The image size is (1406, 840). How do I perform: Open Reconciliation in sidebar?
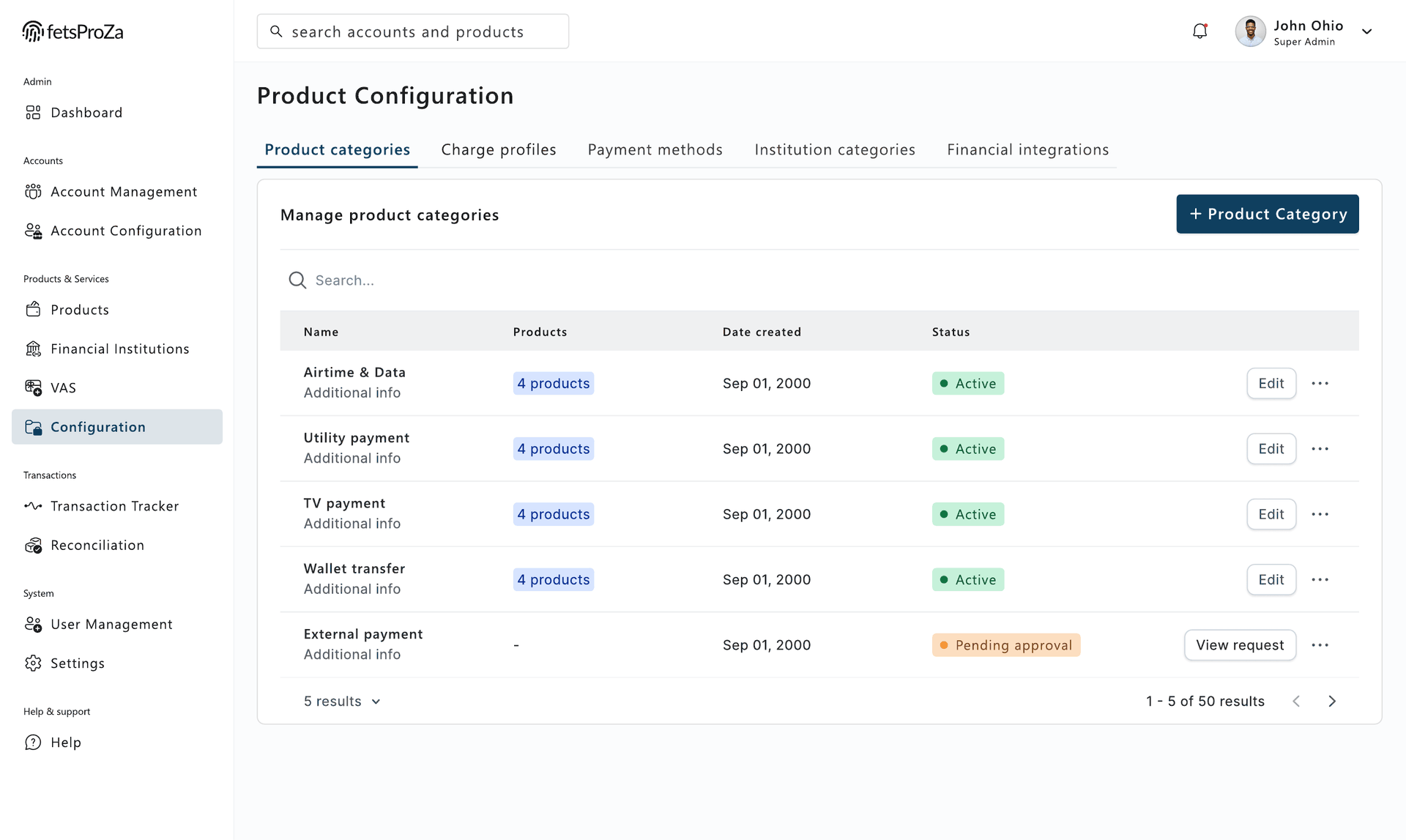tap(117, 545)
